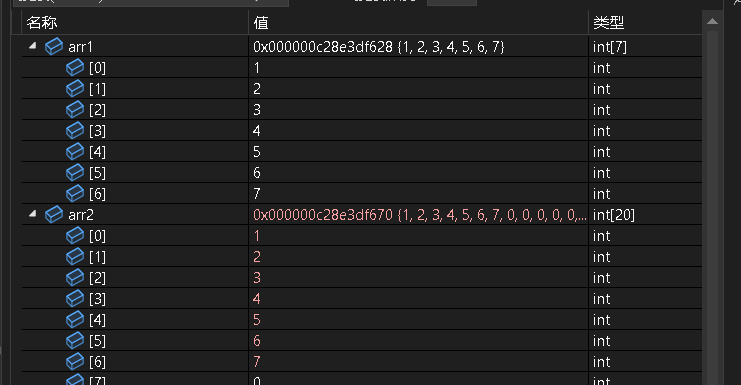Select value 7 of arr1 [6]

pos(257,194)
